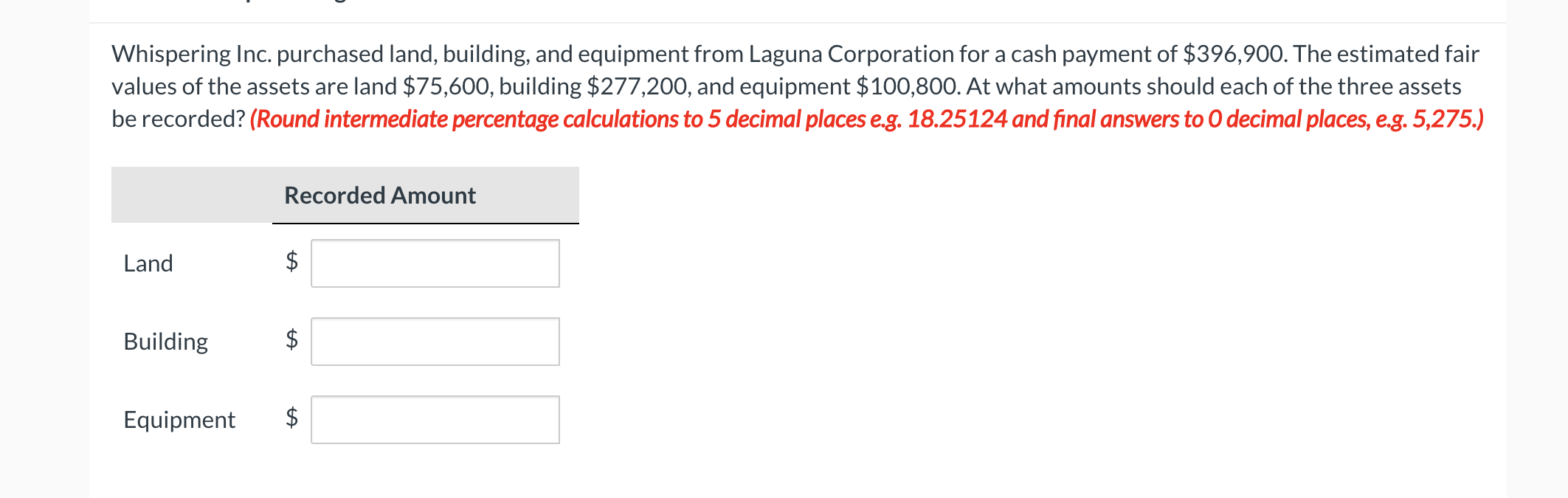The height and width of the screenshot is (498, 1568).
Task: Click the Land row label
Action: (x=148, y=263)
